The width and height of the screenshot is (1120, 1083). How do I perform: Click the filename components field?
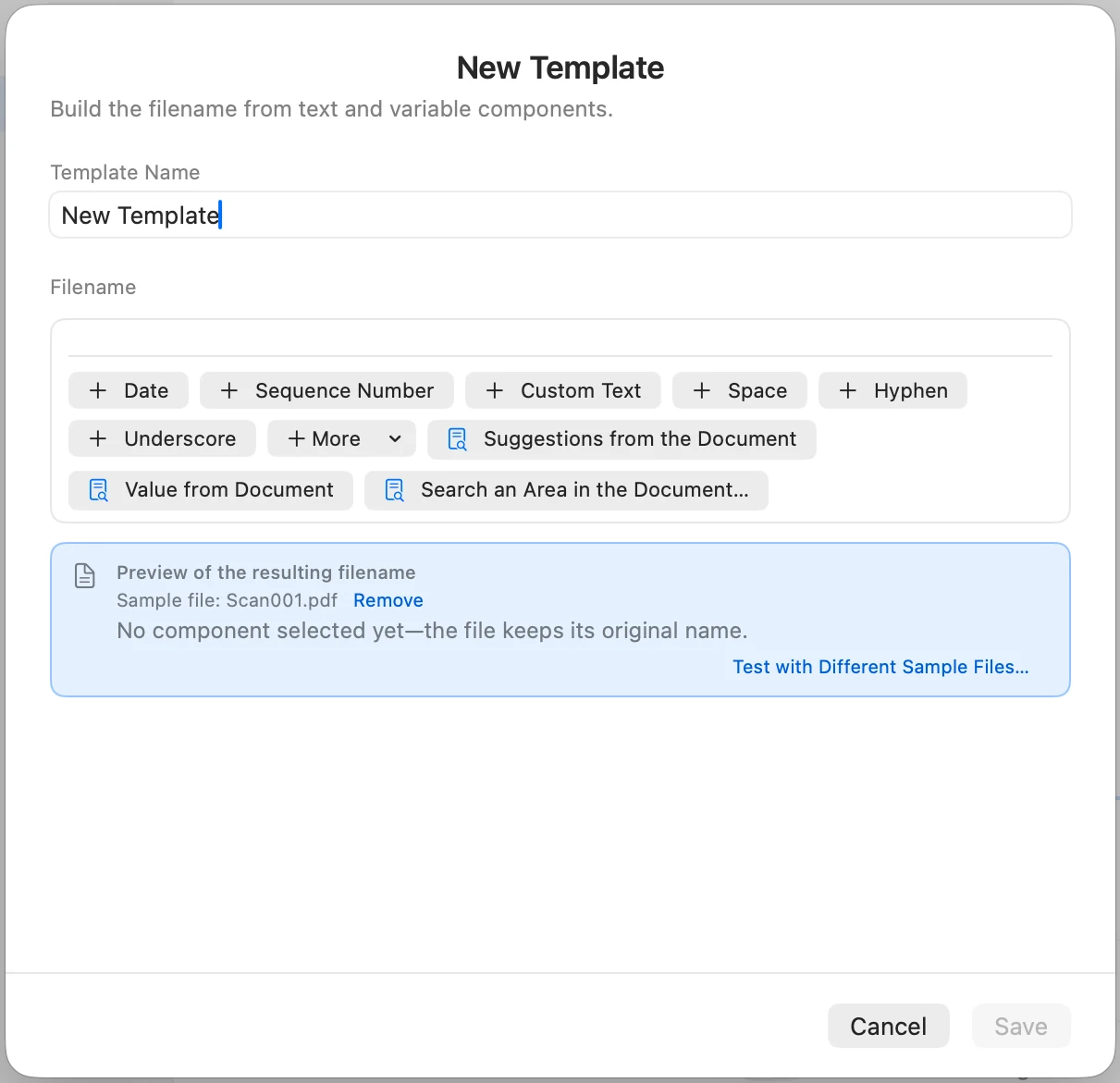(x=560, y=338)
